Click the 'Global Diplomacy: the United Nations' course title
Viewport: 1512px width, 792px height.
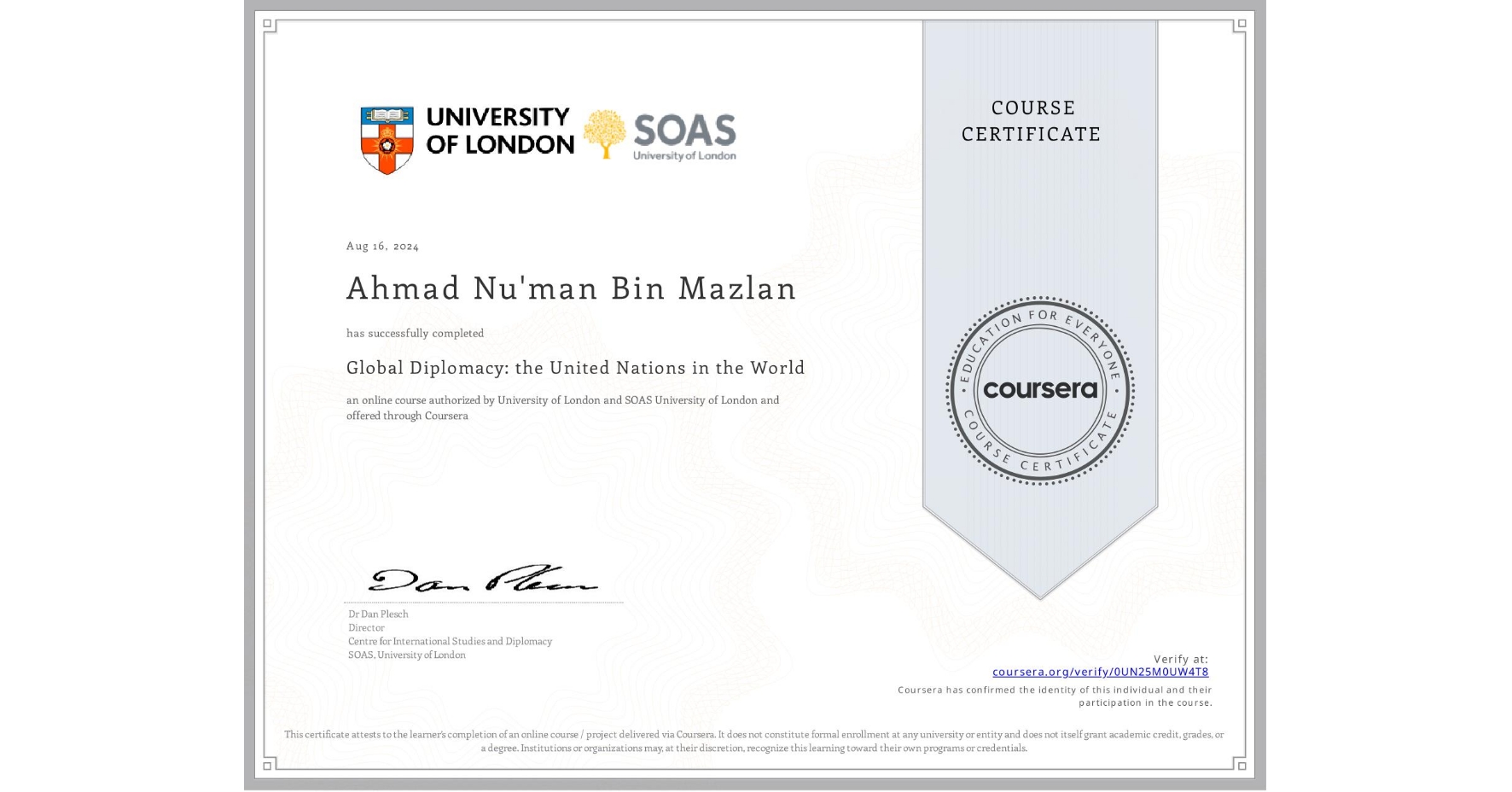574,368
